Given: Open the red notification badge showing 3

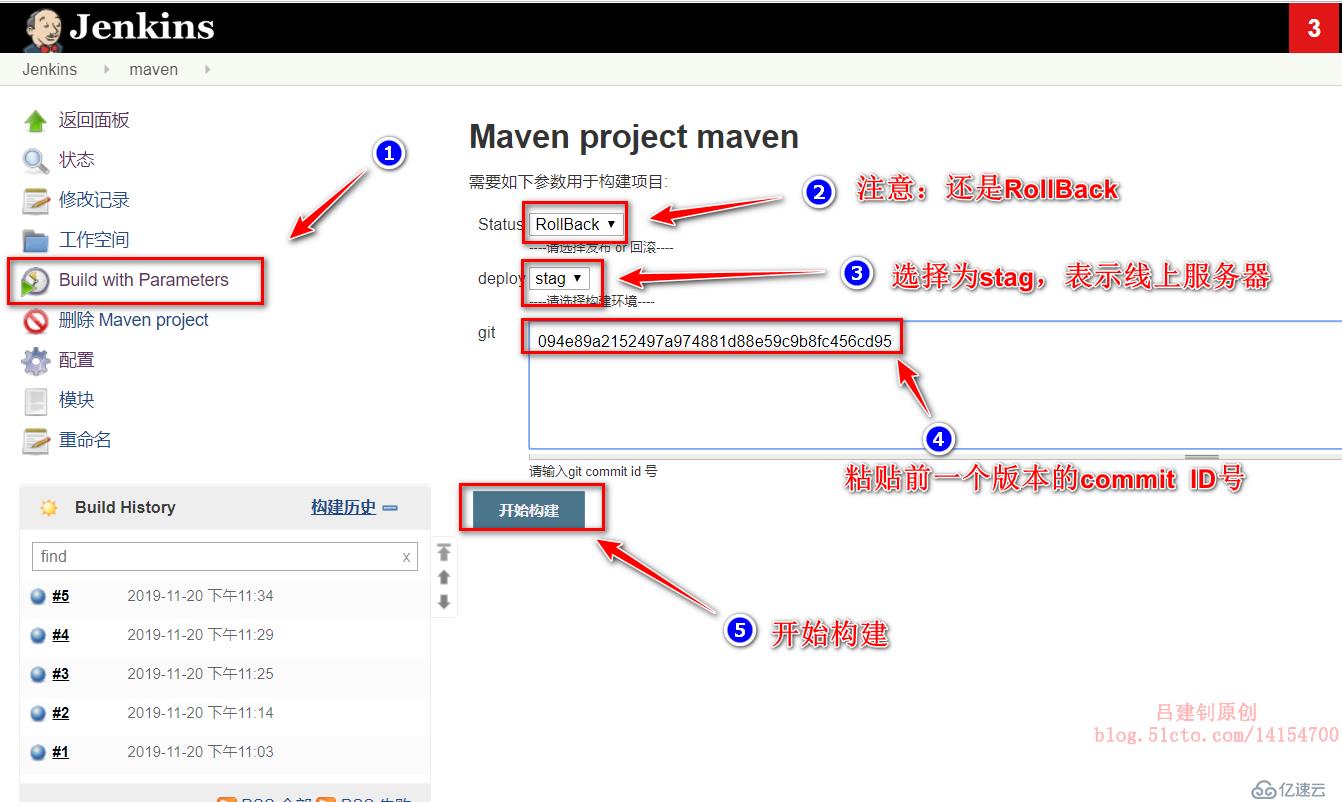Looking at the screenshot, I should point(1315,29).
